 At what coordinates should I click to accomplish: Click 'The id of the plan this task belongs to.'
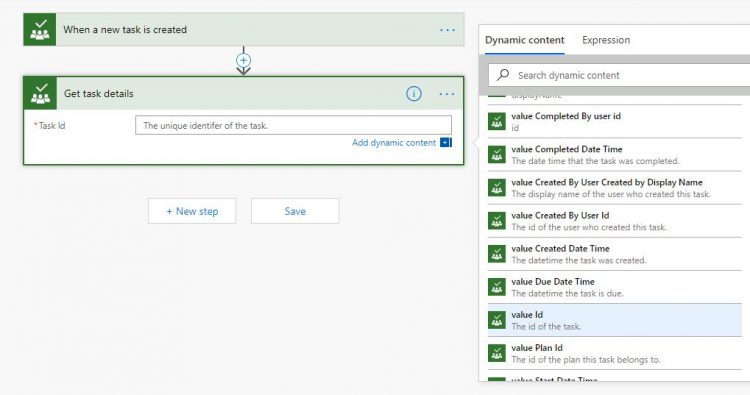pyautogui.click(x=586, y=360)
